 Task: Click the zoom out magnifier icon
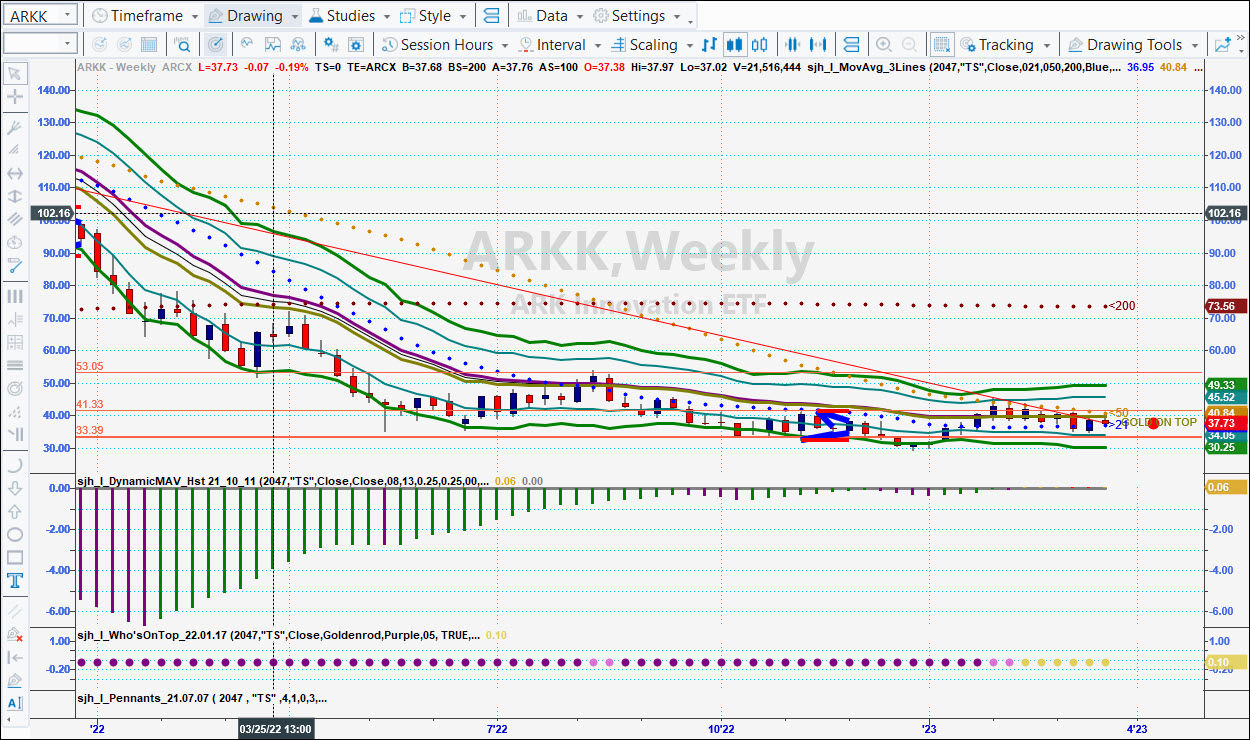pos(909,44)
